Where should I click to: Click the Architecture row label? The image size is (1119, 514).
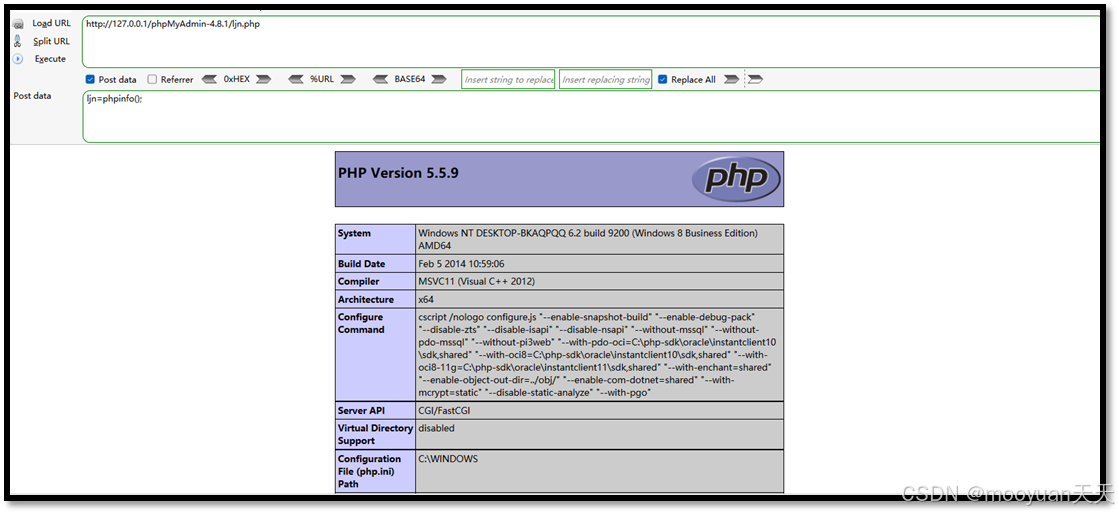point(366,300)
